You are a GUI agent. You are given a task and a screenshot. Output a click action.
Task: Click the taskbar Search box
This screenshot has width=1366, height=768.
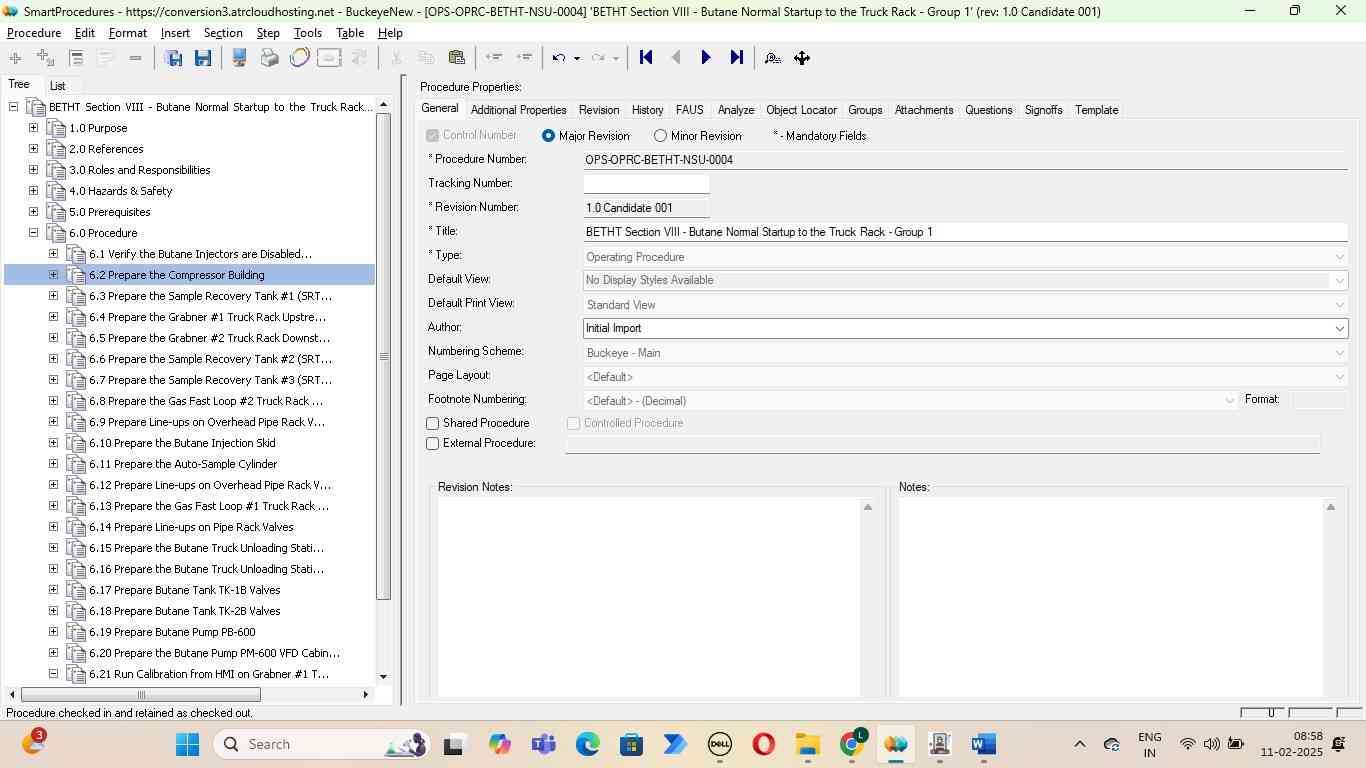[x=322, y=744]
